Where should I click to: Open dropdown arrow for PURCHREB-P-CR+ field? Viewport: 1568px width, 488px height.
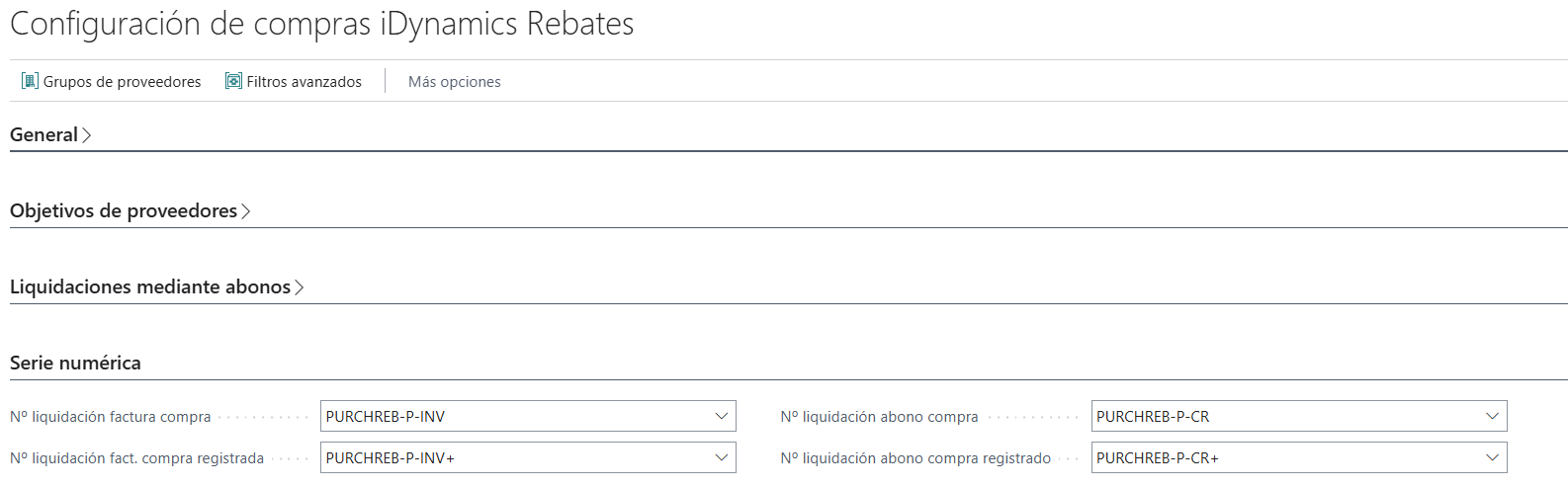coord(1493,458)
